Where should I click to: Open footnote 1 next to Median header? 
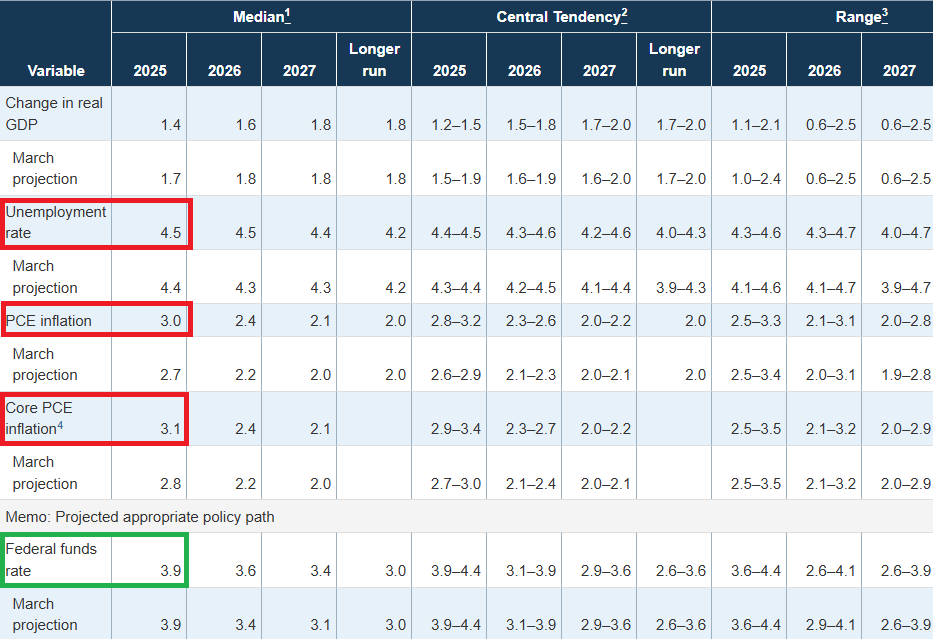pyautogui.click(x=286, y=15)
